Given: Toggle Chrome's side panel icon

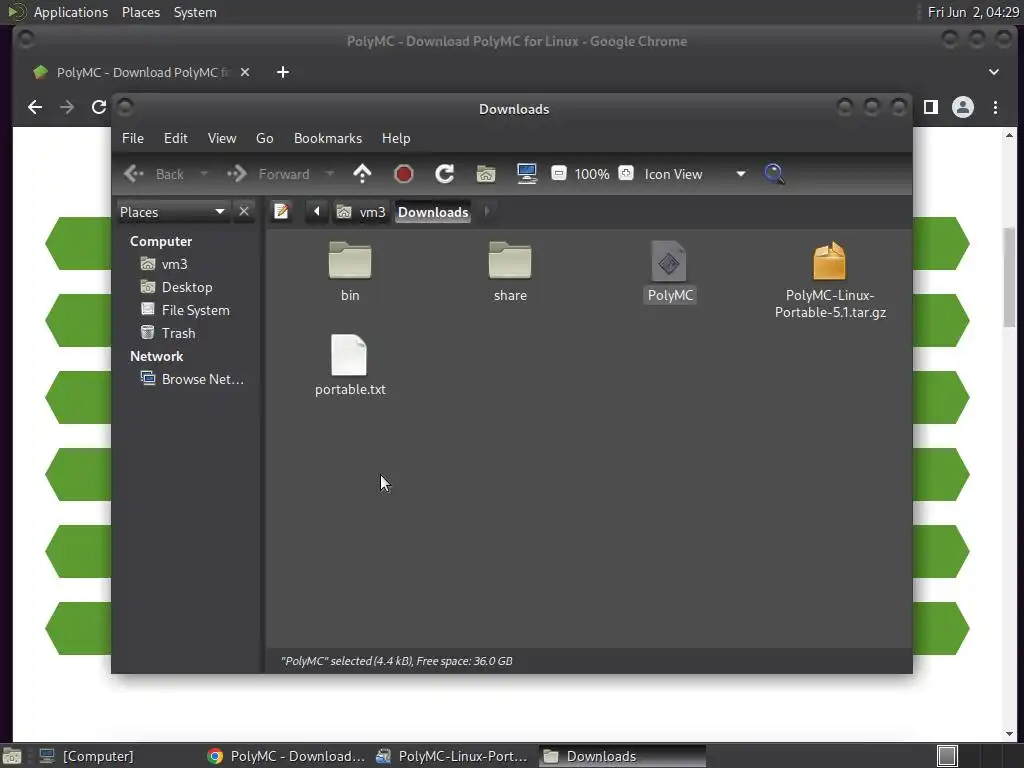Looking at the screenshot, I should pyautogui.click(x=931, y=107).
